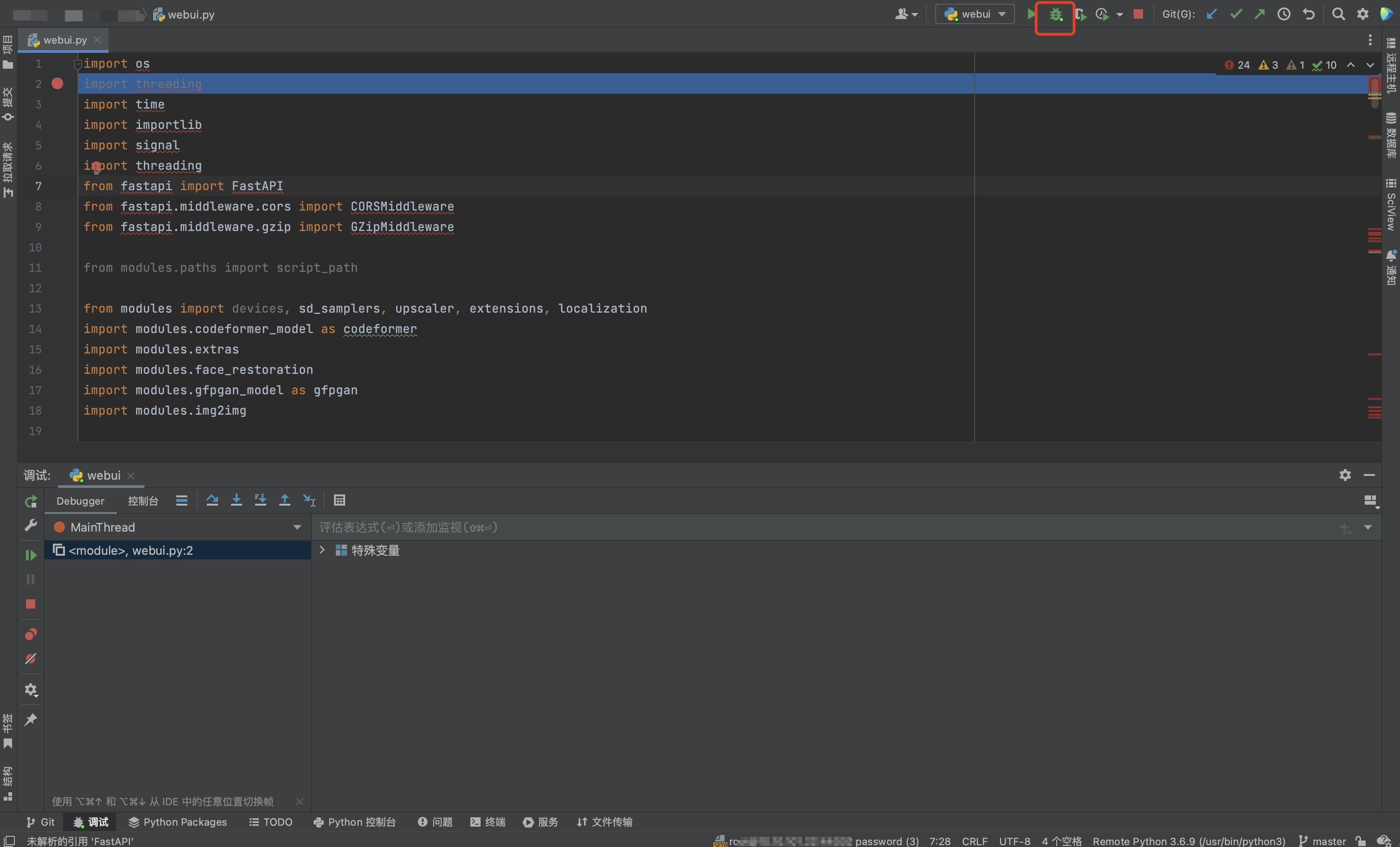The width and height of the screenshot is (1400, 847).
Task: Click Run to Cursor icon
Action: [309, 500]
